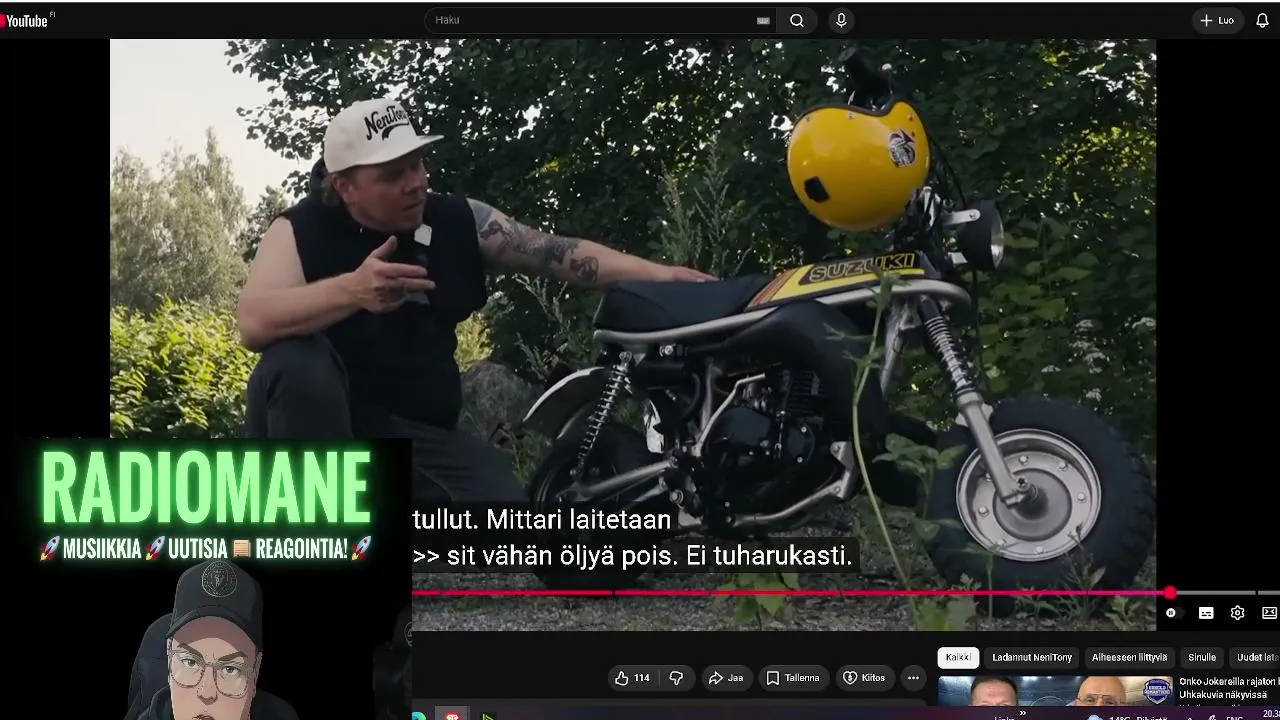Select the Sinulle filter chip

click(x=1202, y=657)
